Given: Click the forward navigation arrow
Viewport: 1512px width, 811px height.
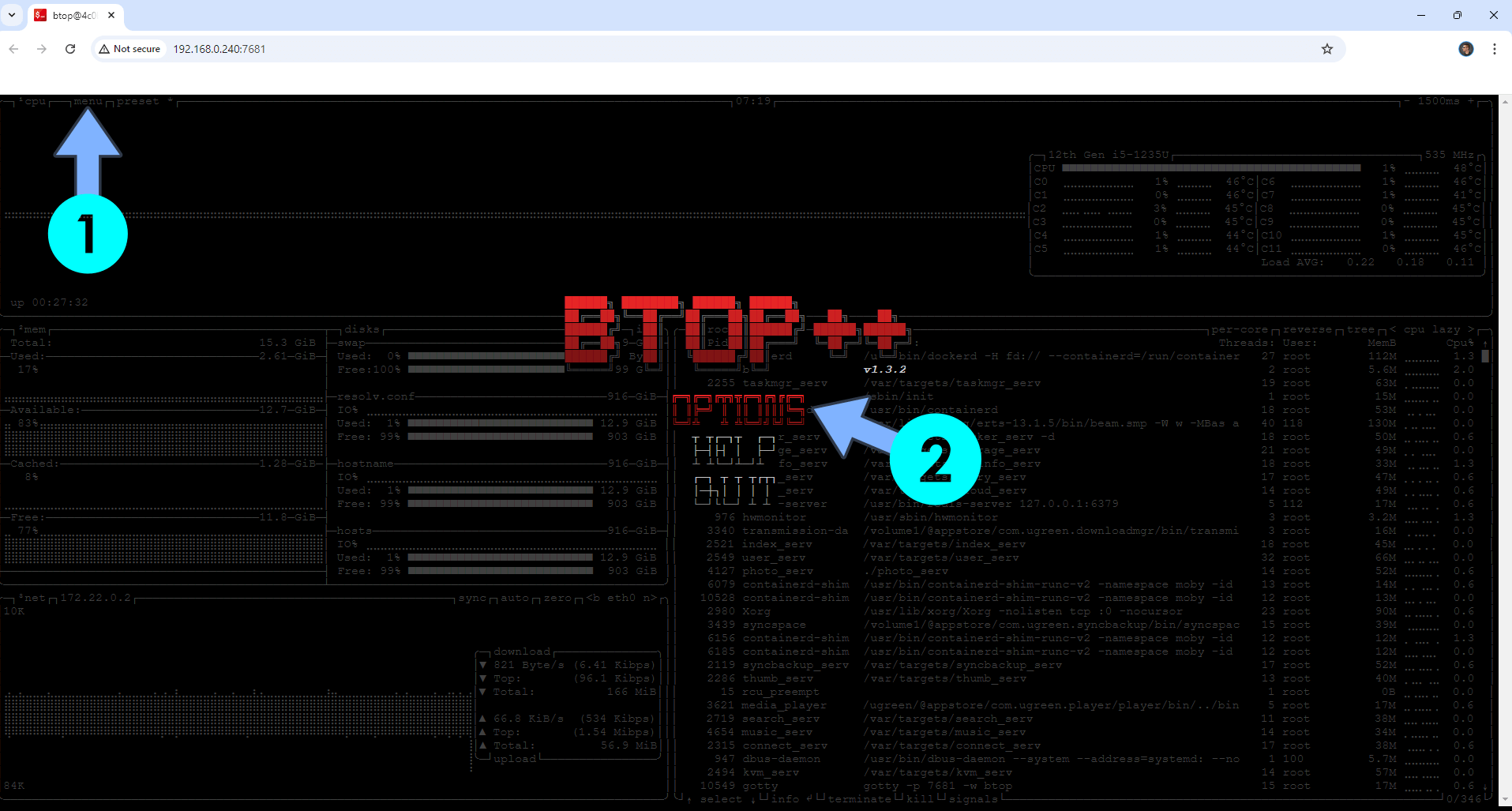Looking at the screenshot, I should [41, 49].
